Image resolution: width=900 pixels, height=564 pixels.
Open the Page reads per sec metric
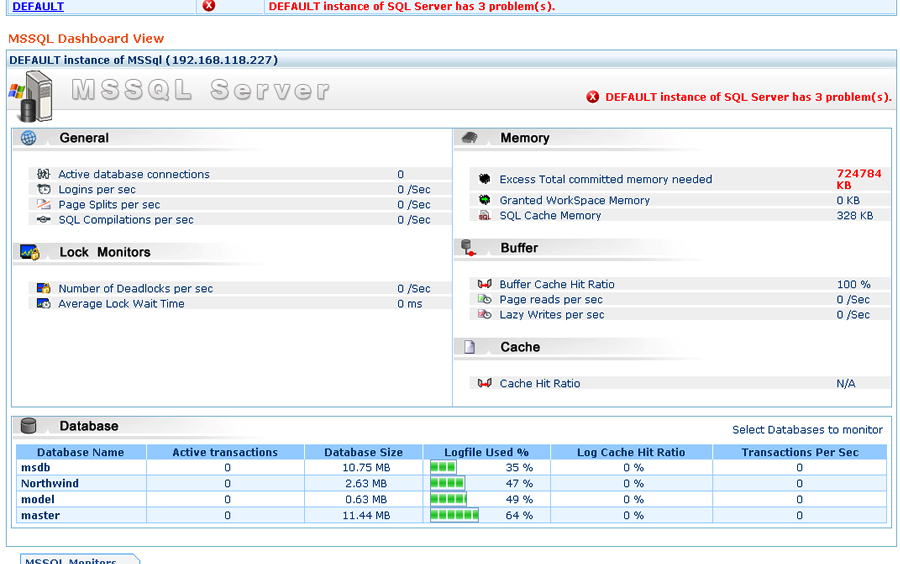[551, 299]
